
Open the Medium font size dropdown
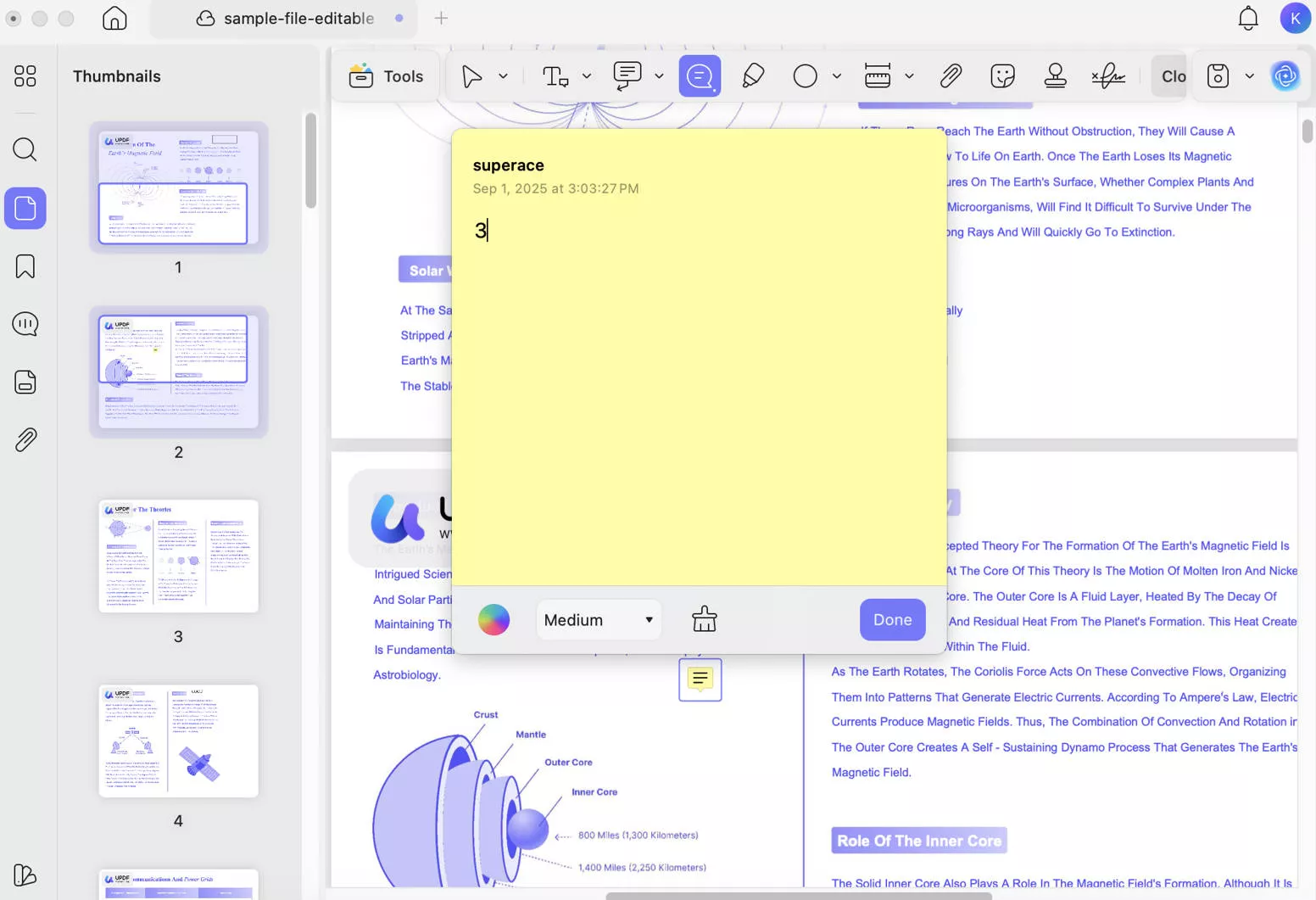pyautogui.click(x=598, y=619)
